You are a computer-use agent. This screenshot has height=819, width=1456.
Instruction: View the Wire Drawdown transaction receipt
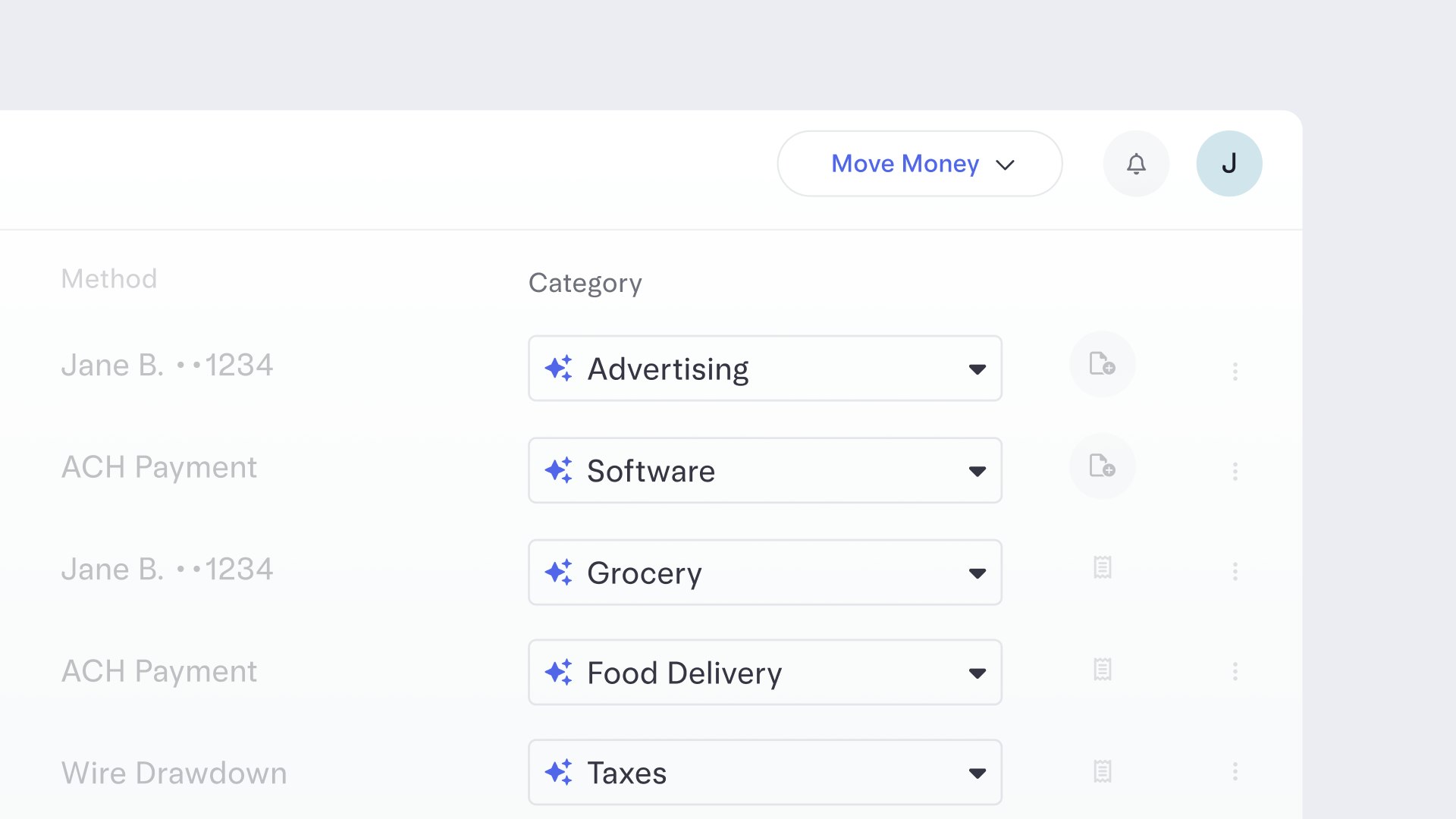(x=1102, y=771)
